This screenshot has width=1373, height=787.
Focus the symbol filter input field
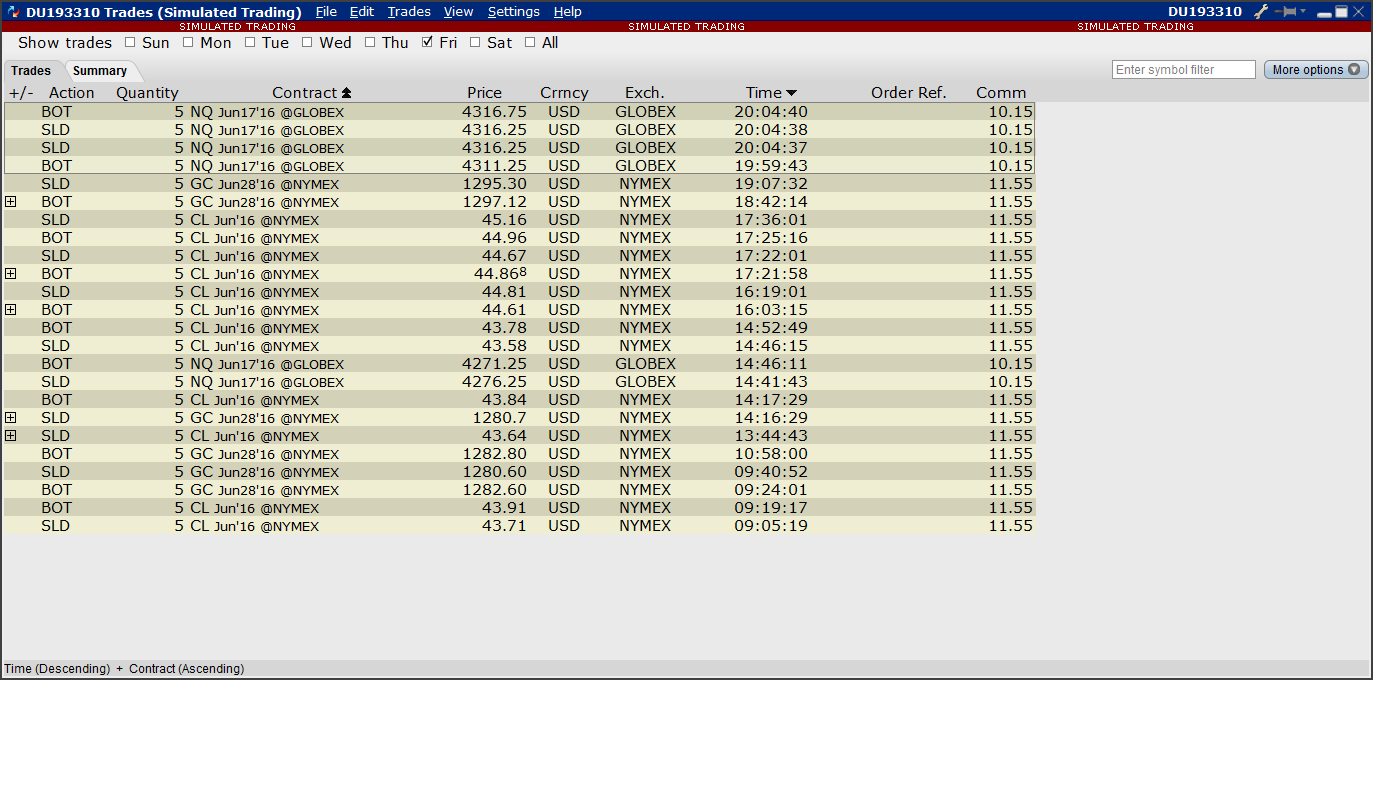click(1184, 70)
